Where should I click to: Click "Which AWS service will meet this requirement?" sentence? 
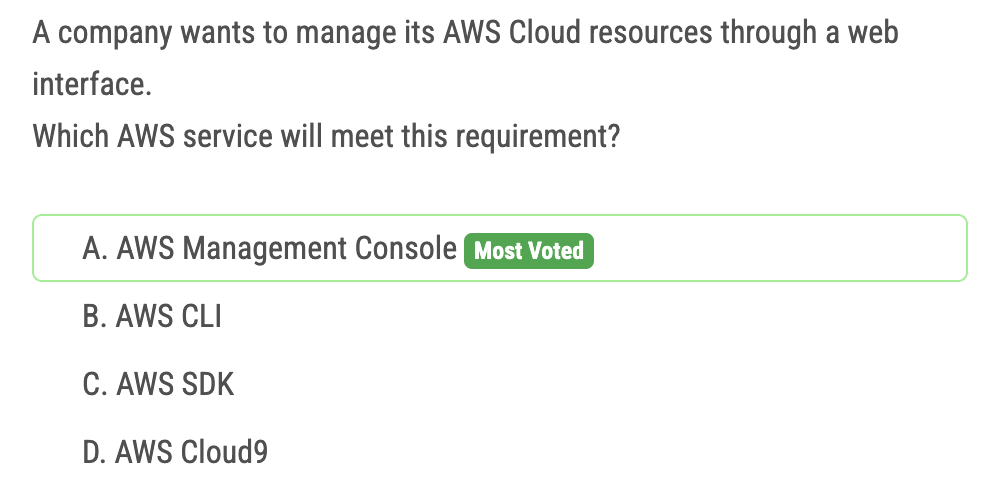click(x=326, y=136)
